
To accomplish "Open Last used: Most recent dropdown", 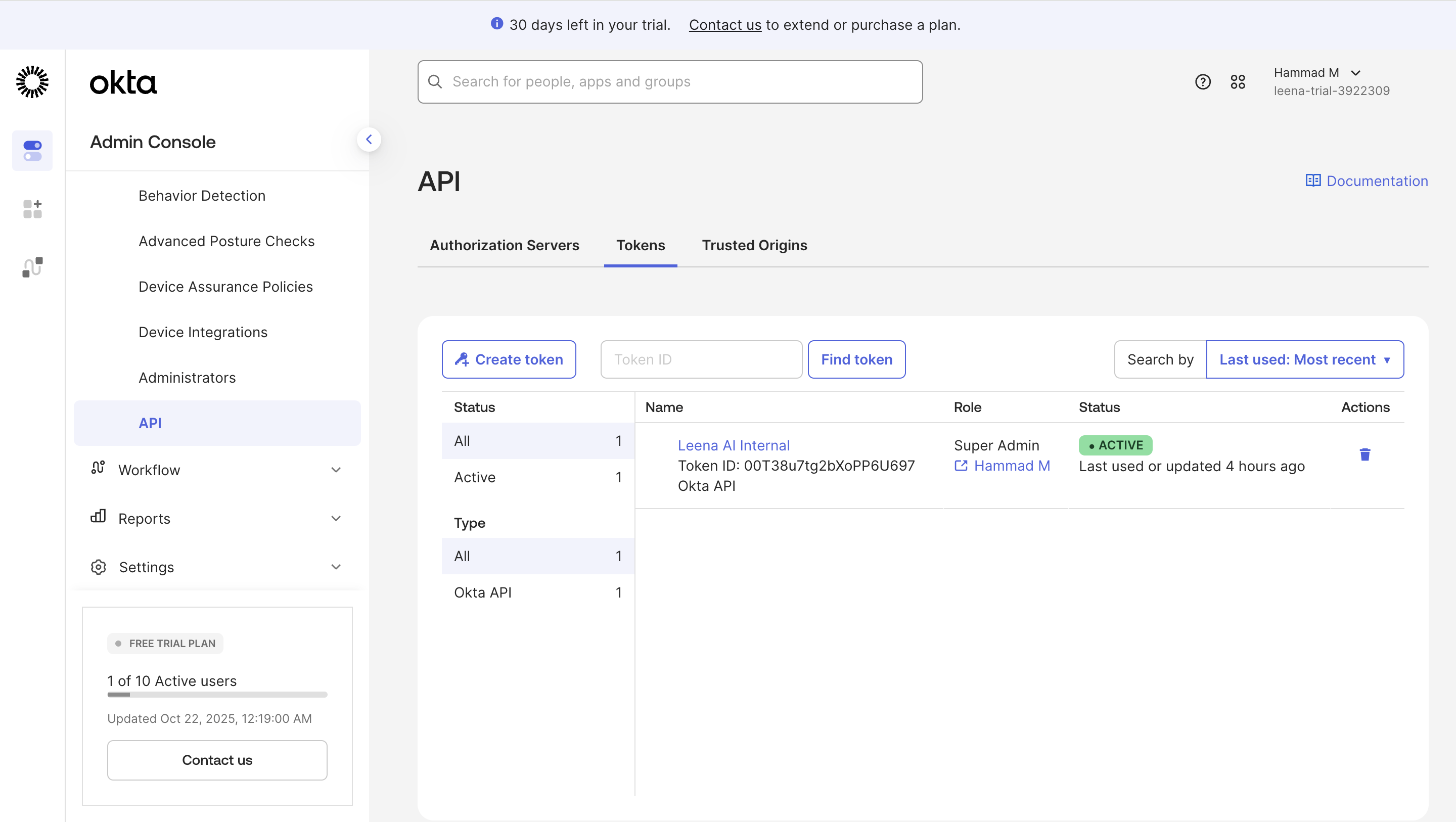I will 1304,359.
